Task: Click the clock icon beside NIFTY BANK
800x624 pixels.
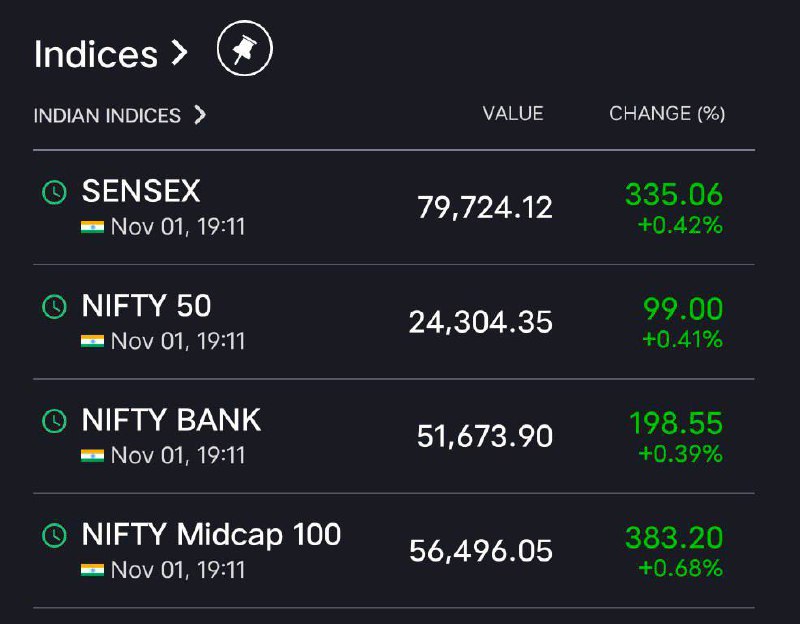Action: (54, 420)
